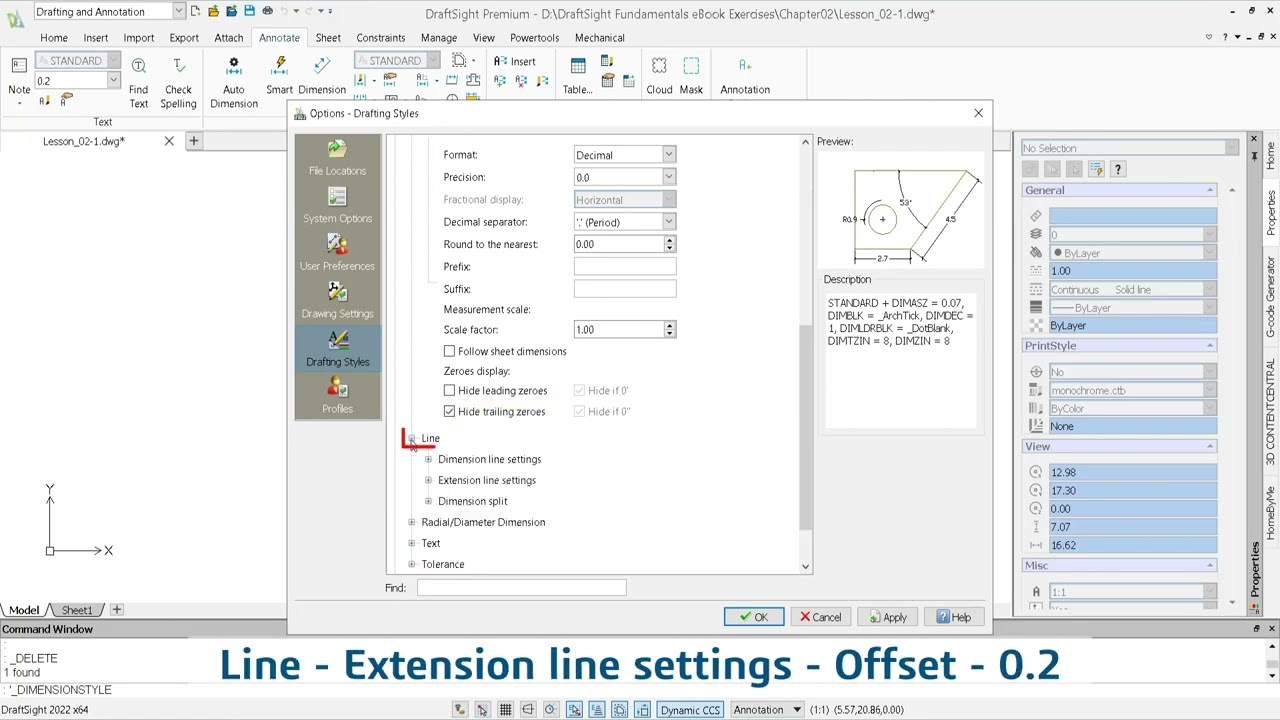Open Profiles category in Options
Viewport: 1280px width, 720px height.
pyautogui.click(x=337, y=396)
